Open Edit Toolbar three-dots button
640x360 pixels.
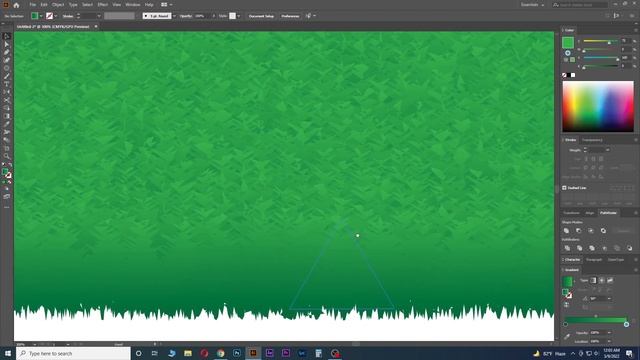pos(7,207)
